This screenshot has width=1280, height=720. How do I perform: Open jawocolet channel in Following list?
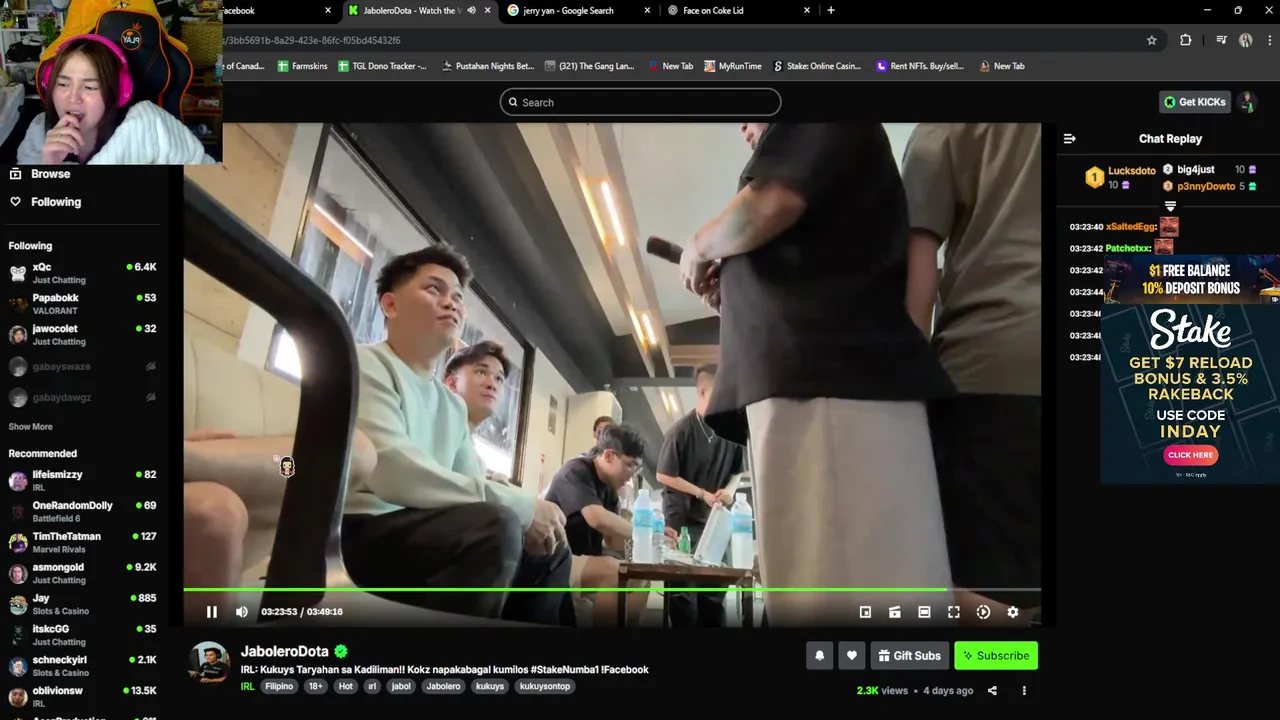click(x=82, y=335)
